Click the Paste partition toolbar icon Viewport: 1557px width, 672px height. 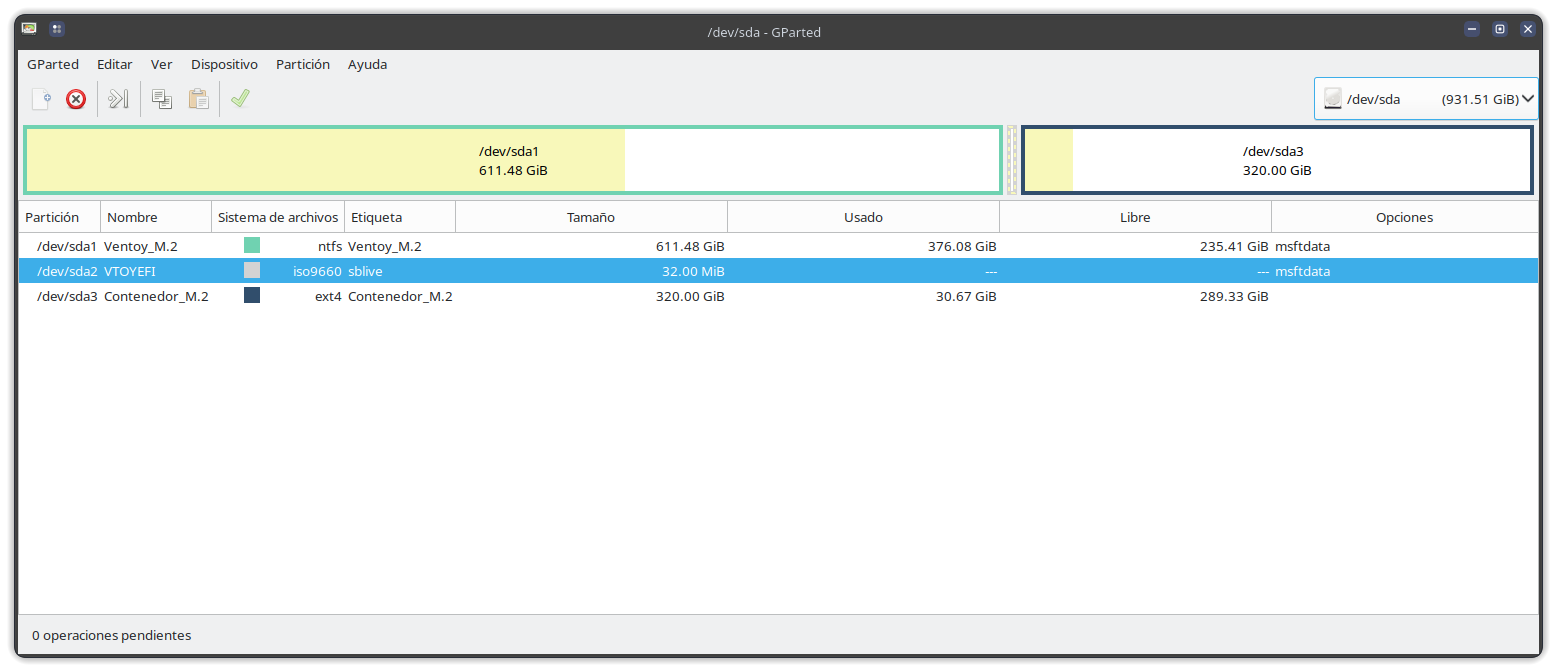[x=198, y=99]
